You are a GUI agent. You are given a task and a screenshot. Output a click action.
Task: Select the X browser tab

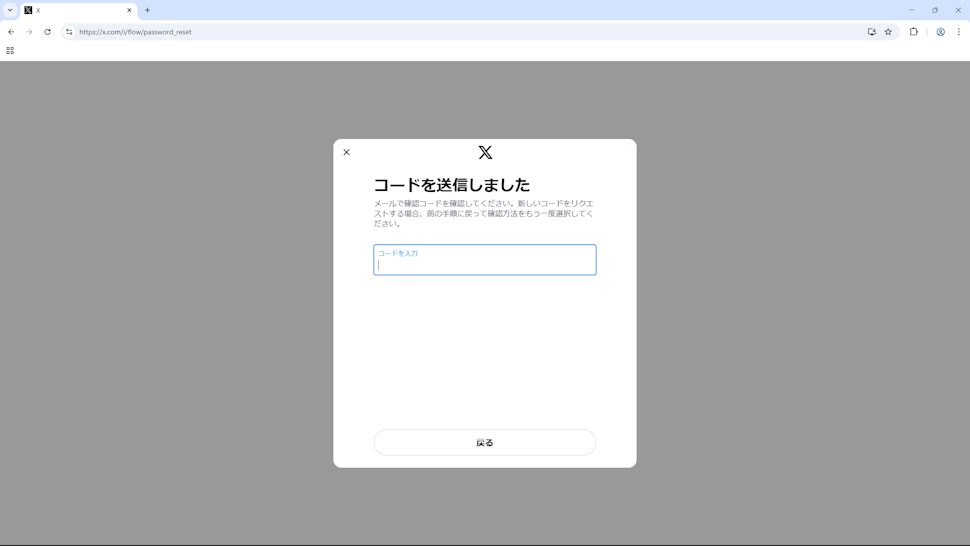click(78, 11)
